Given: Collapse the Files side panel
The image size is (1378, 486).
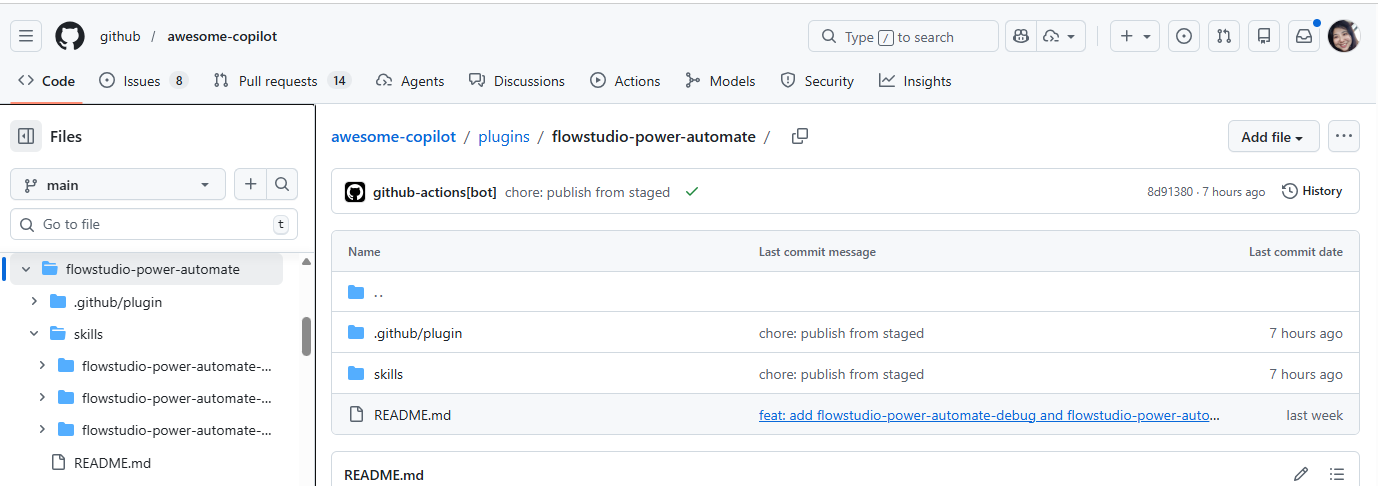Looking at the screenshot, I should 27,137.
